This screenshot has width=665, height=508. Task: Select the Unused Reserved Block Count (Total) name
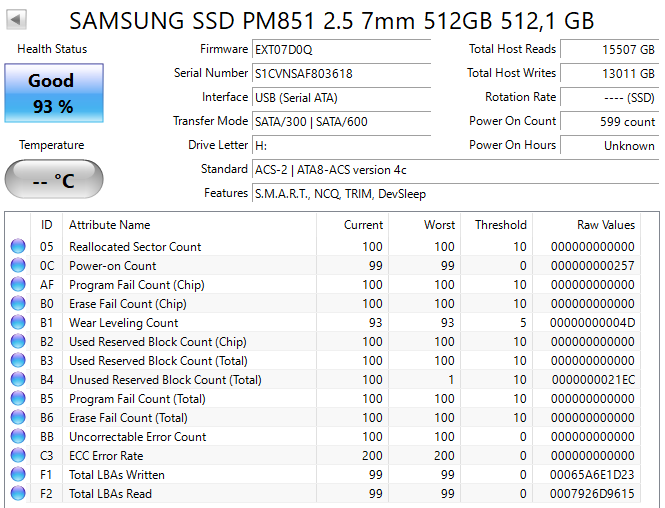pyautogui.click(x=165, y=380)
